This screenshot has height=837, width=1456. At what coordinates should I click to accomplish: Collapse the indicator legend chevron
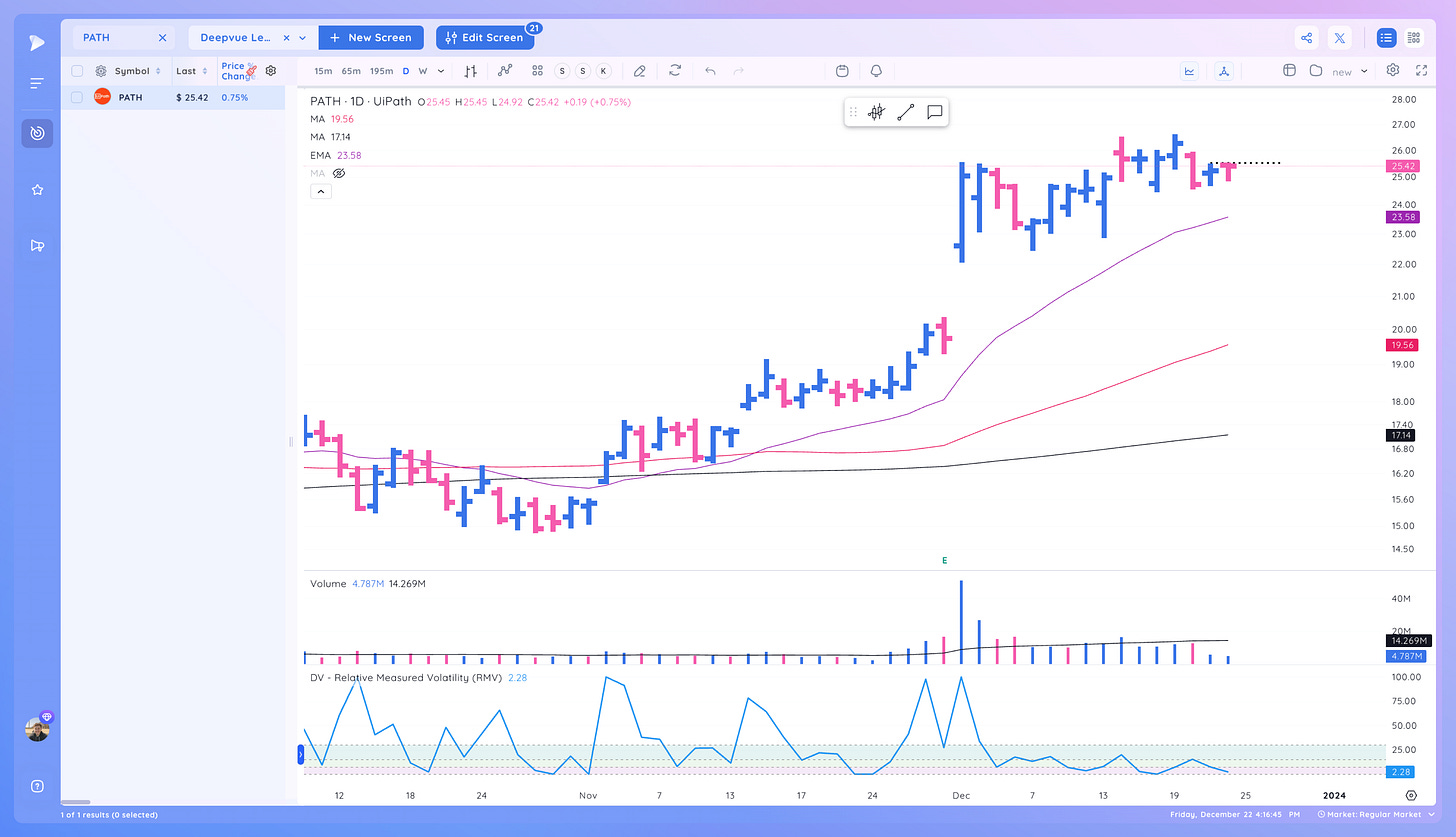tap(321, 191)
